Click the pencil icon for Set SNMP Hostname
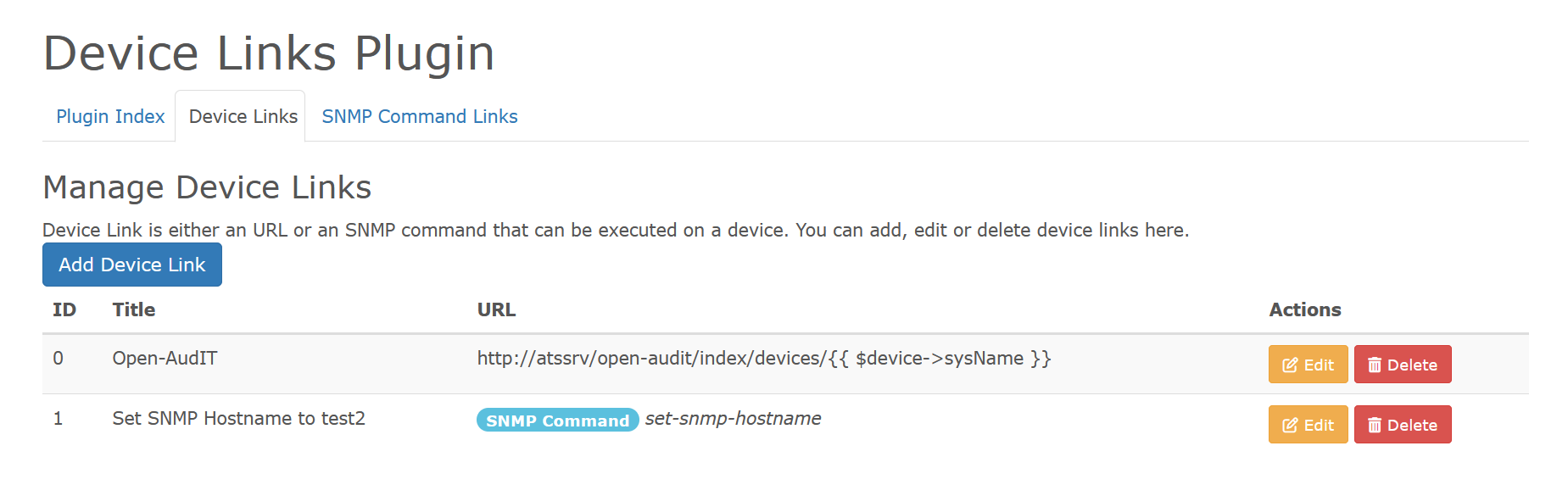The height and width of the screenshot is (496, 1568). 1290,426
